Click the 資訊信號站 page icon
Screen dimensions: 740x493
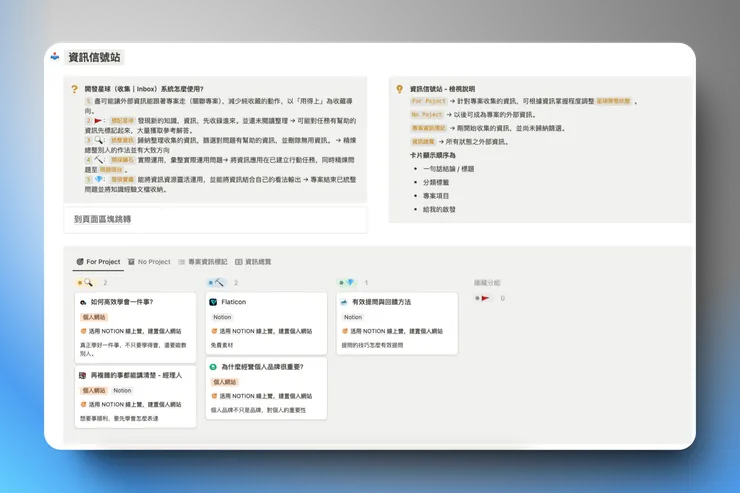(55, 57)
